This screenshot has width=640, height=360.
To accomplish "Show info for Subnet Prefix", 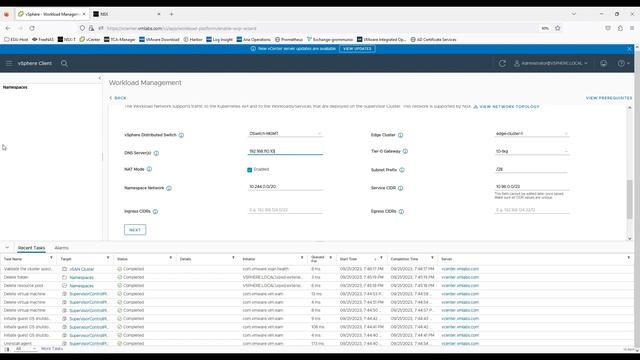I will [402, 170].
